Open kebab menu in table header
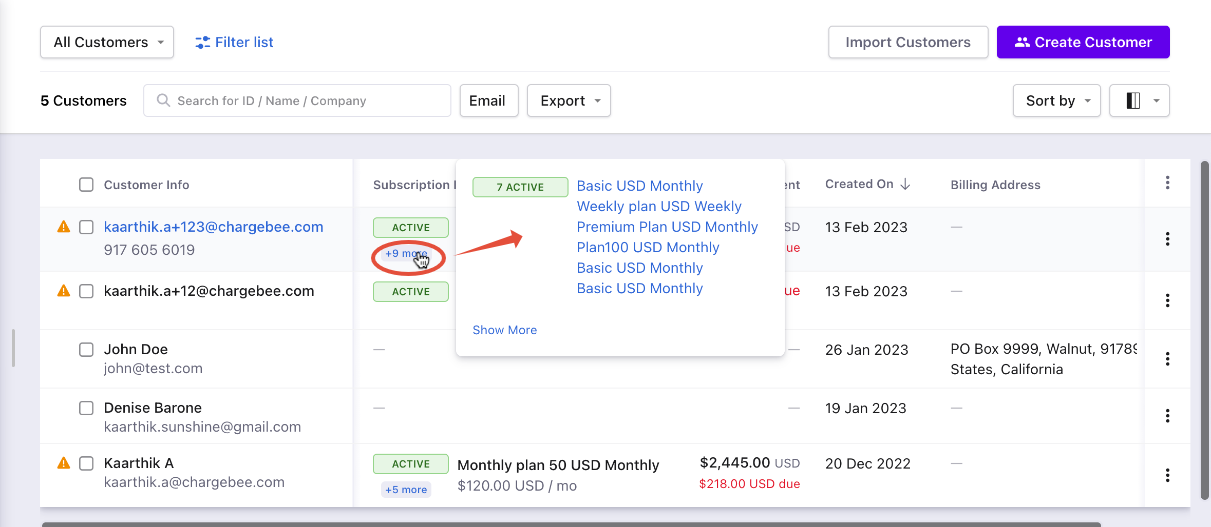1211x527 pixels. coord(1167,183)
